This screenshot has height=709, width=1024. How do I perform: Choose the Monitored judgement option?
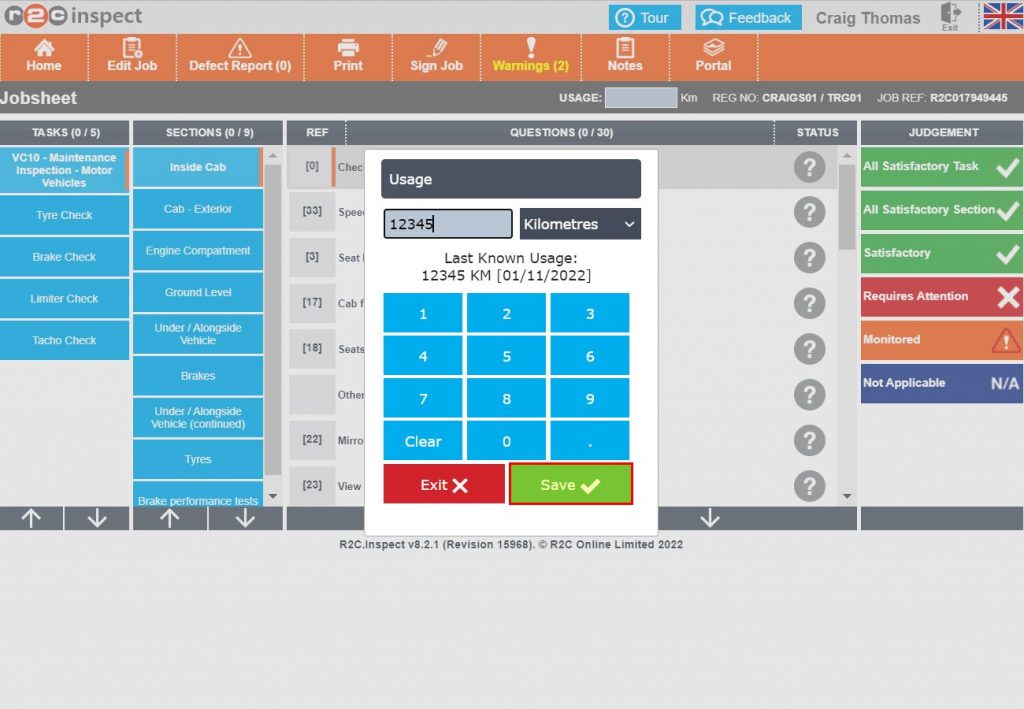[x=940, y=340]
